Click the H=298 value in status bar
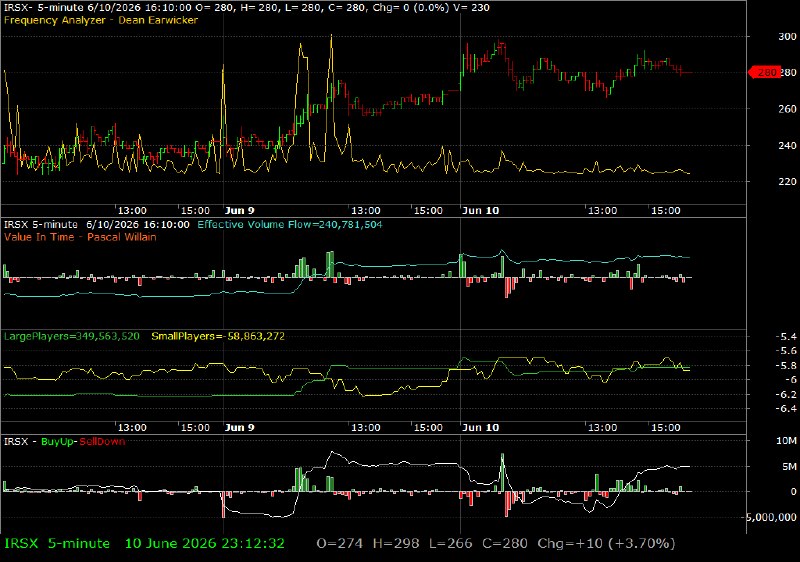The height and width of the screenshot is (562, 800). [x=396, y=544]
